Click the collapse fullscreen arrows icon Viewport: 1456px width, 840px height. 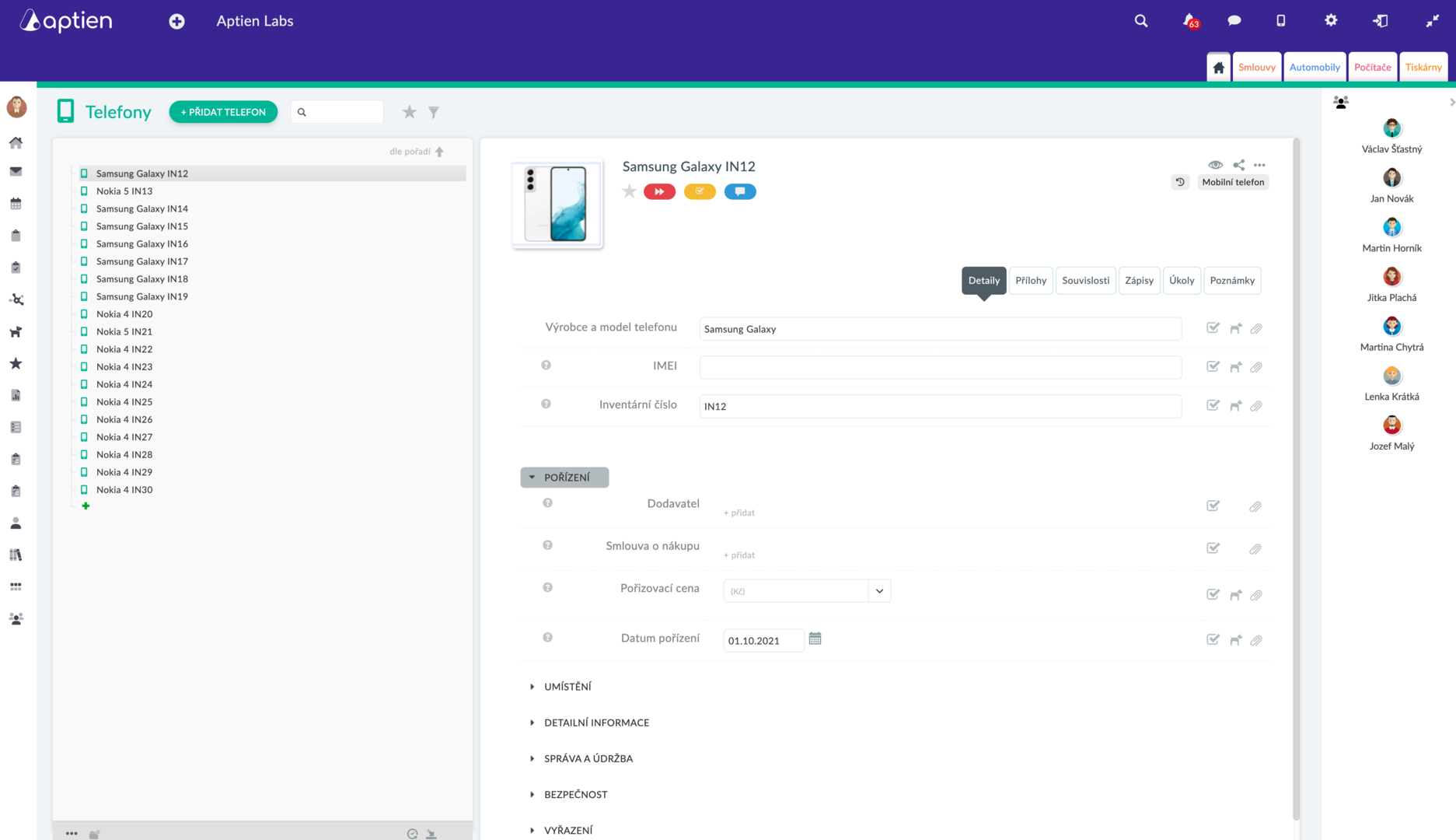[1432, 21]
